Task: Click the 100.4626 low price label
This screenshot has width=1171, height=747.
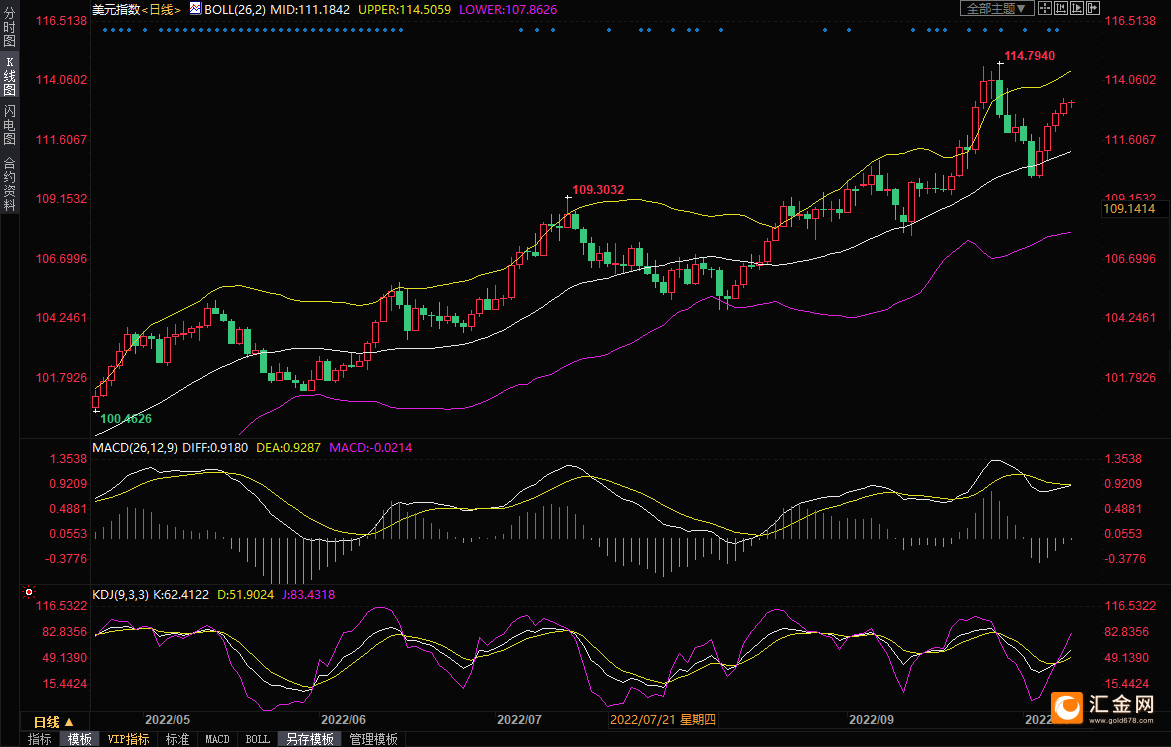Action: (x=126, y=418)
